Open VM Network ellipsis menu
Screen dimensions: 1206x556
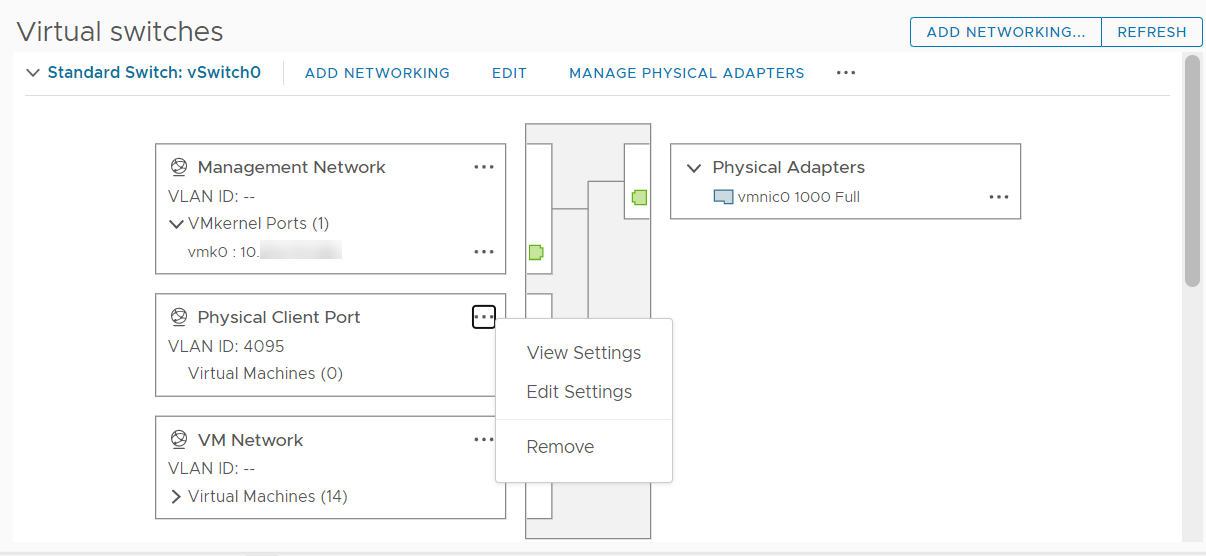pyautogui.click(x=484, y=439)
